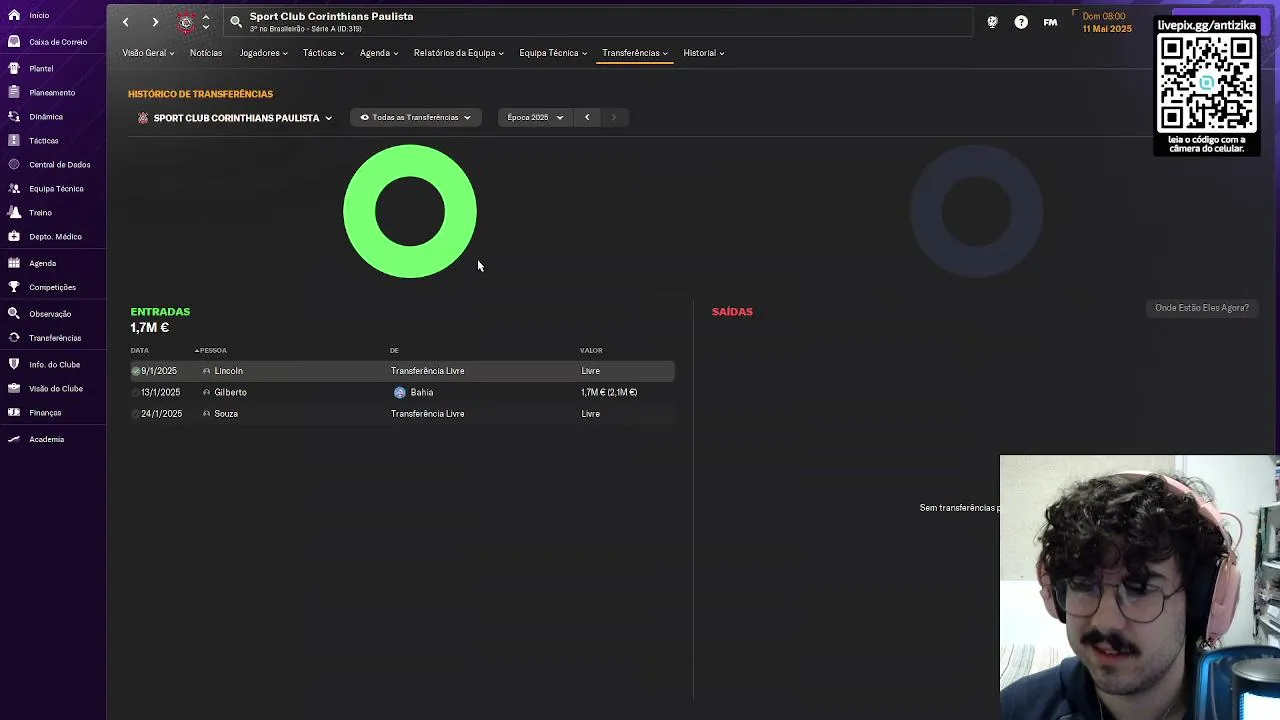The width and height of the screenshot is (1280, 720).
Task: Click the globe icon beside the help icon
Action: coord(992,22)
